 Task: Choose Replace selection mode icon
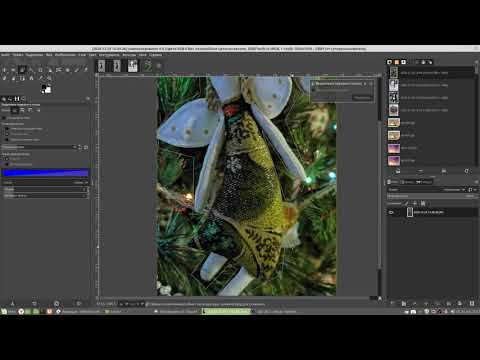15,110
